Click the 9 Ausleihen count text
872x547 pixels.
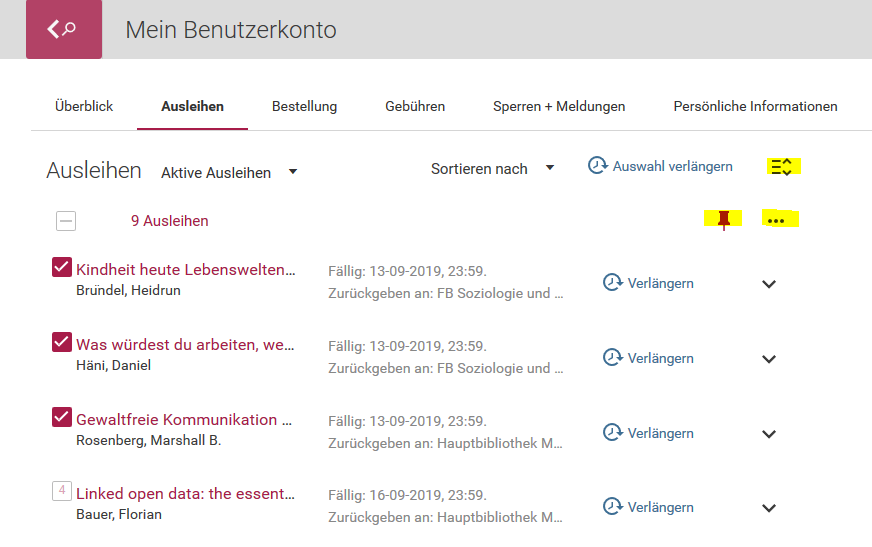[x=170, y=221]
